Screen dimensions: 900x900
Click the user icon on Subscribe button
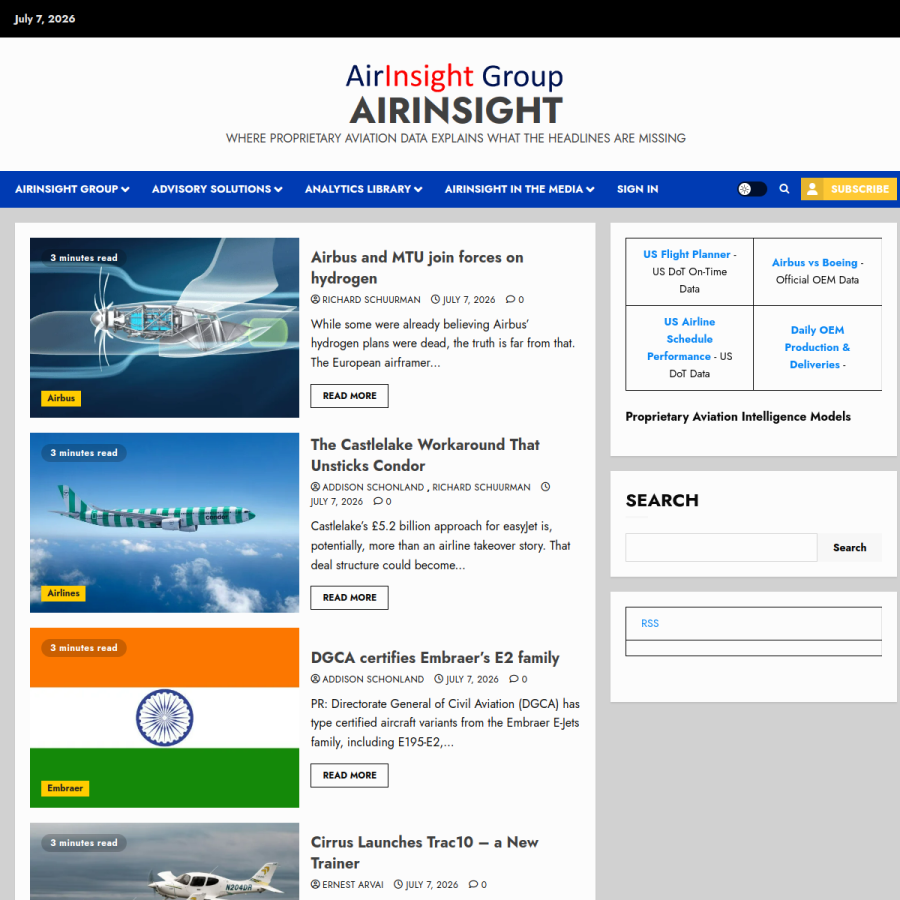812,189
